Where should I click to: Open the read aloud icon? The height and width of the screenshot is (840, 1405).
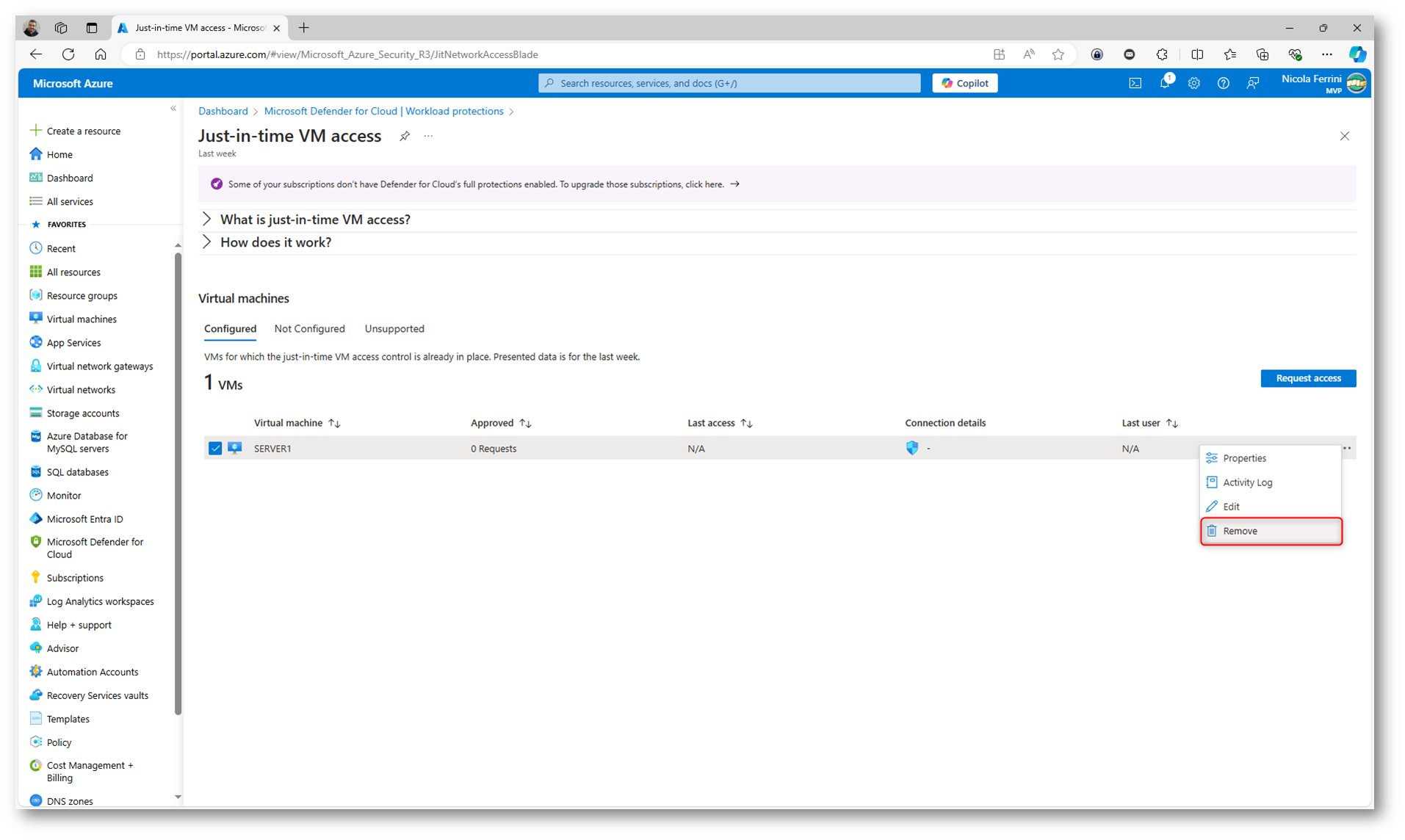coord(1028,54)
